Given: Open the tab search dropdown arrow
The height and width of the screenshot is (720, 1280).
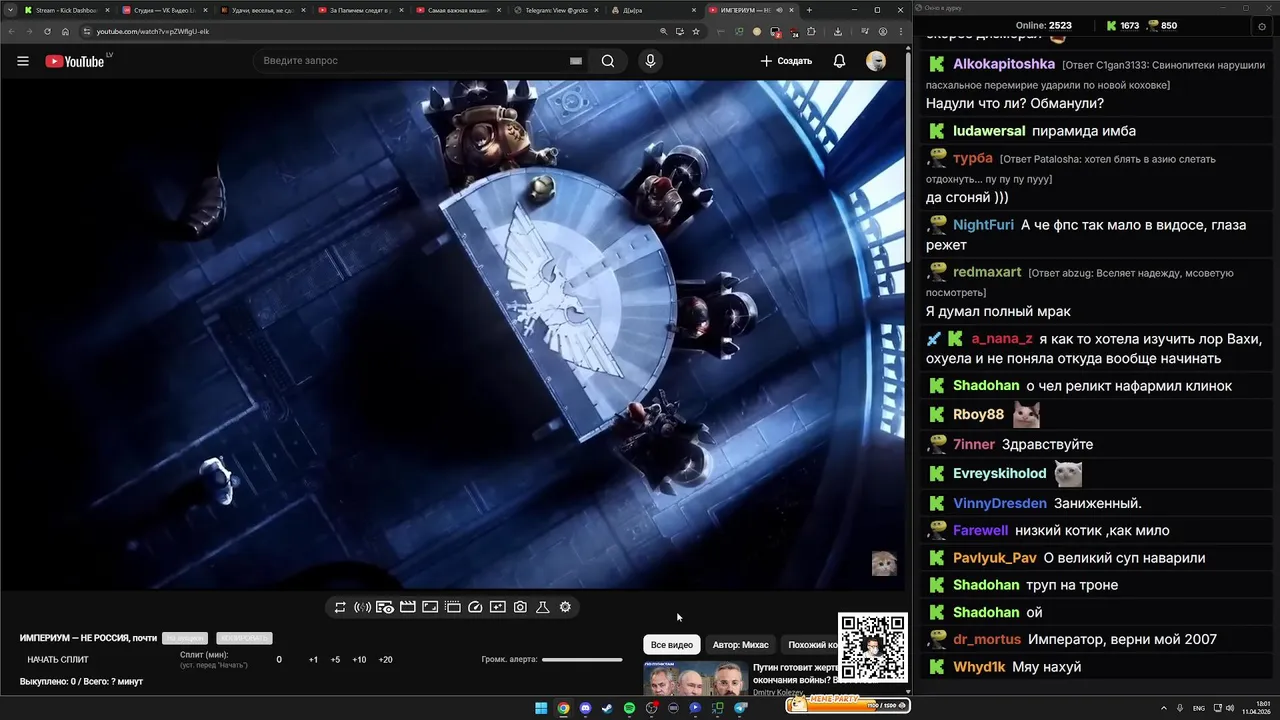Looking at the screenshot, I should tap(9, 10).
